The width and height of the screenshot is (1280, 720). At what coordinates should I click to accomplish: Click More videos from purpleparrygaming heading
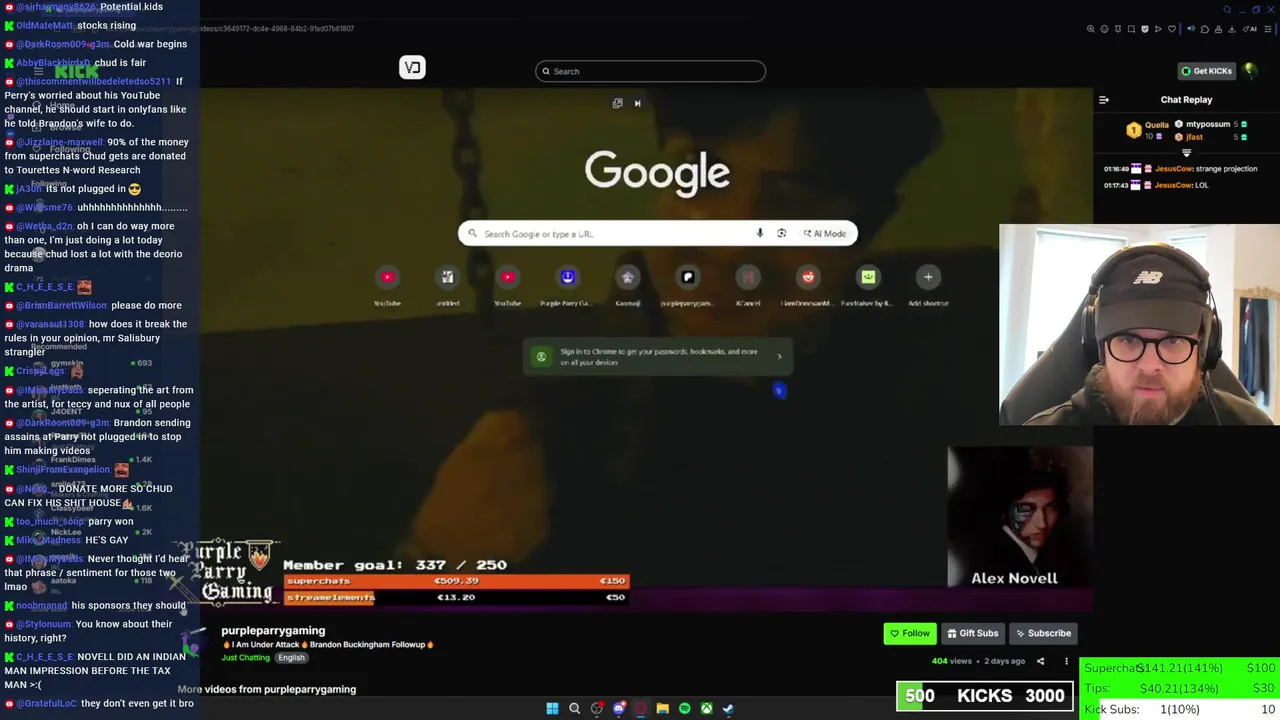[267, 689]
